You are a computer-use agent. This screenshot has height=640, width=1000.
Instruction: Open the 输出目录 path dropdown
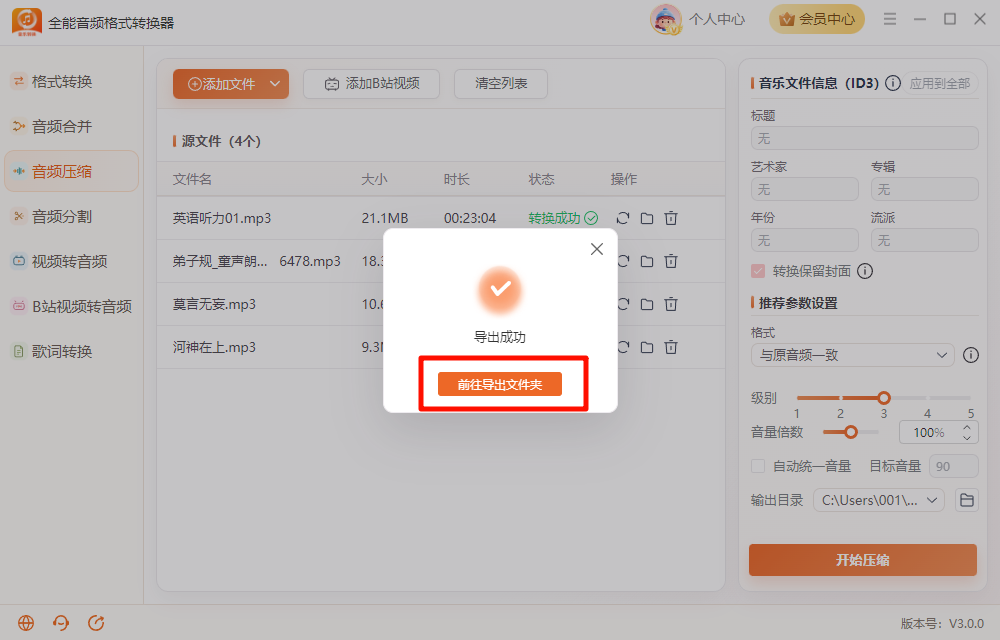tap(878, 500)
